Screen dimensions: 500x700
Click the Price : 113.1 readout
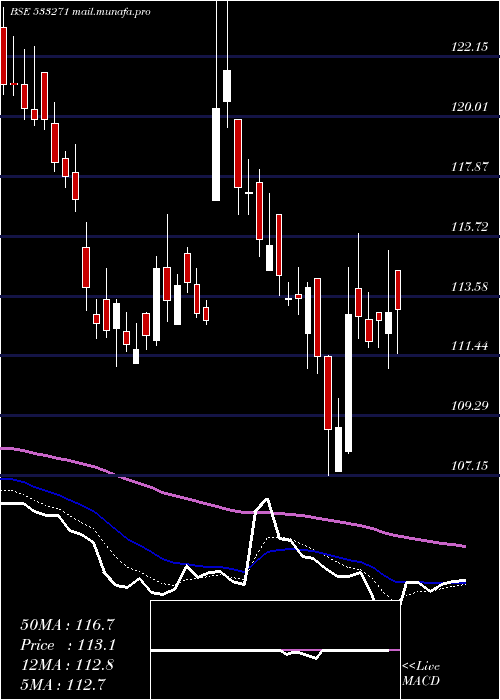(x=68, y=645)
